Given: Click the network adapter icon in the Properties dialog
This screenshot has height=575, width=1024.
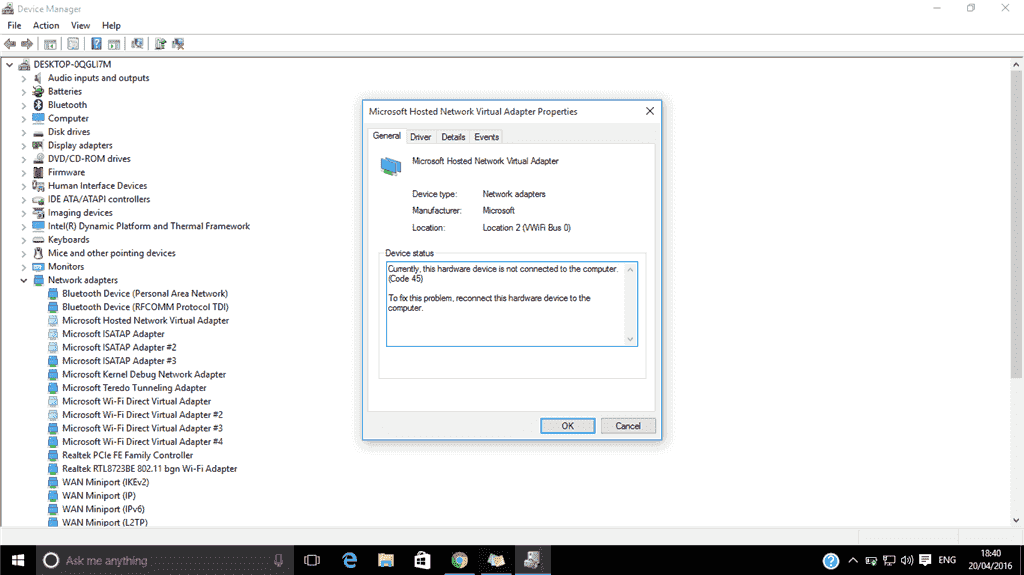Looking at the screenshot, I should 391,166.
